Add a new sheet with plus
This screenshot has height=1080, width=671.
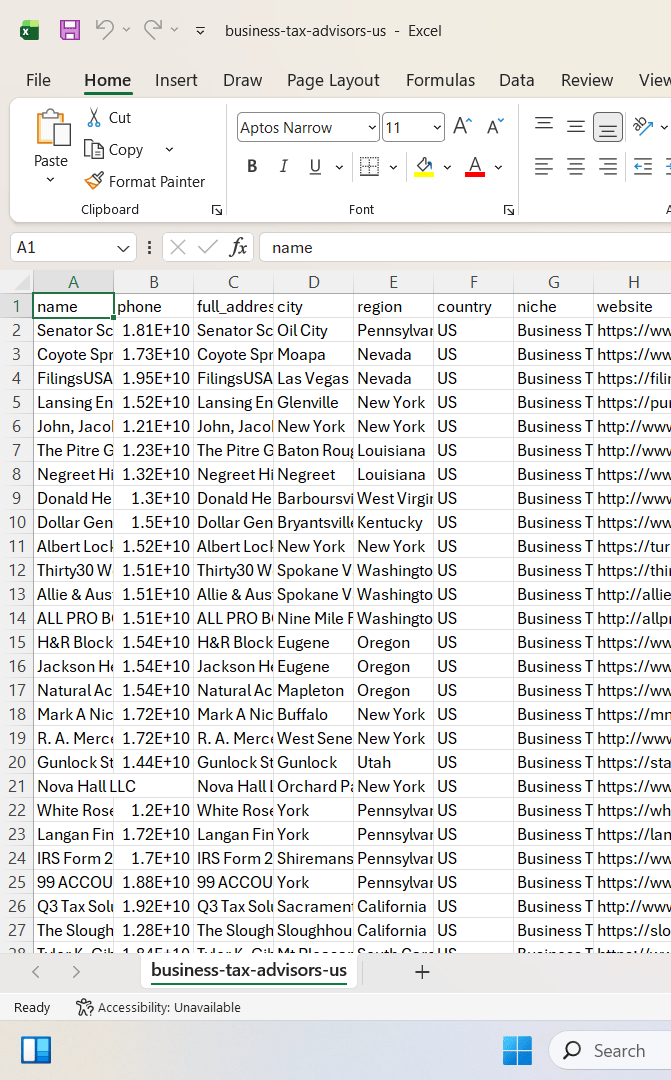[422, 972]
